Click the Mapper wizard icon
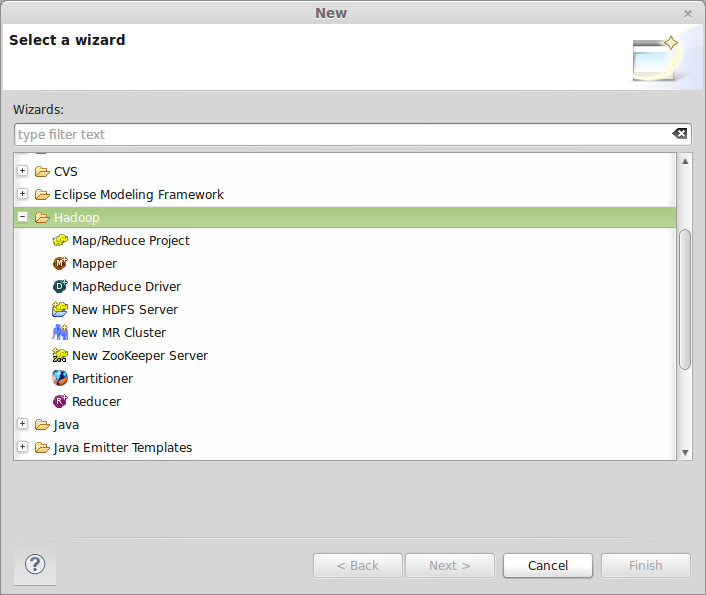 [60, 263]
